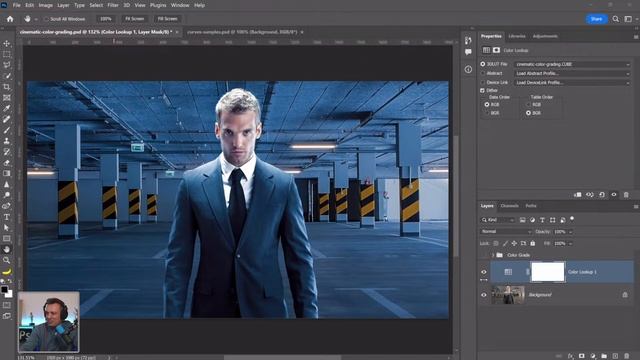
Task: Select the Path Selection tool
Action: pyautogui.click(x=7, y=228)
